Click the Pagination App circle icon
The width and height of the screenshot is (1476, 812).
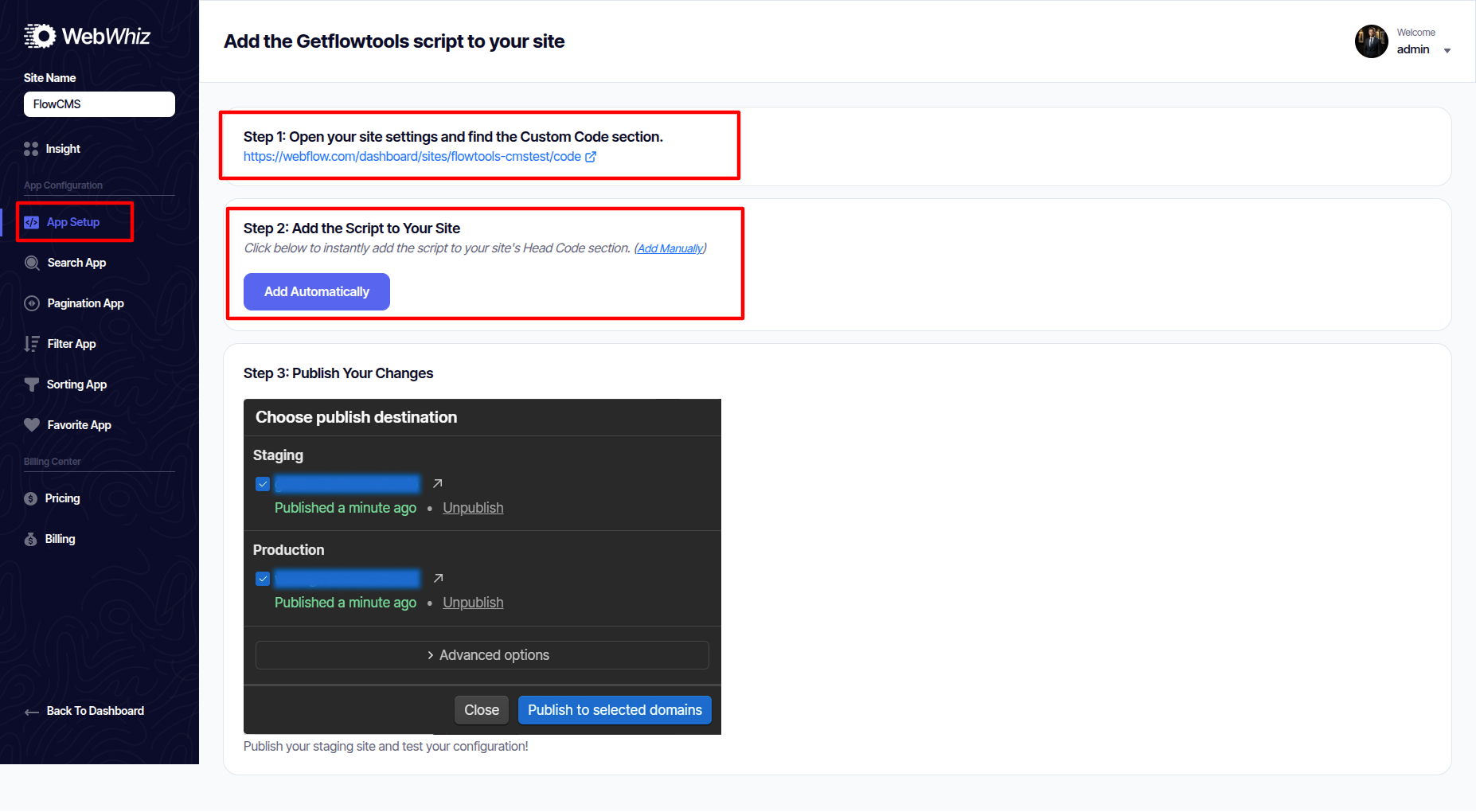coord(32,303)
